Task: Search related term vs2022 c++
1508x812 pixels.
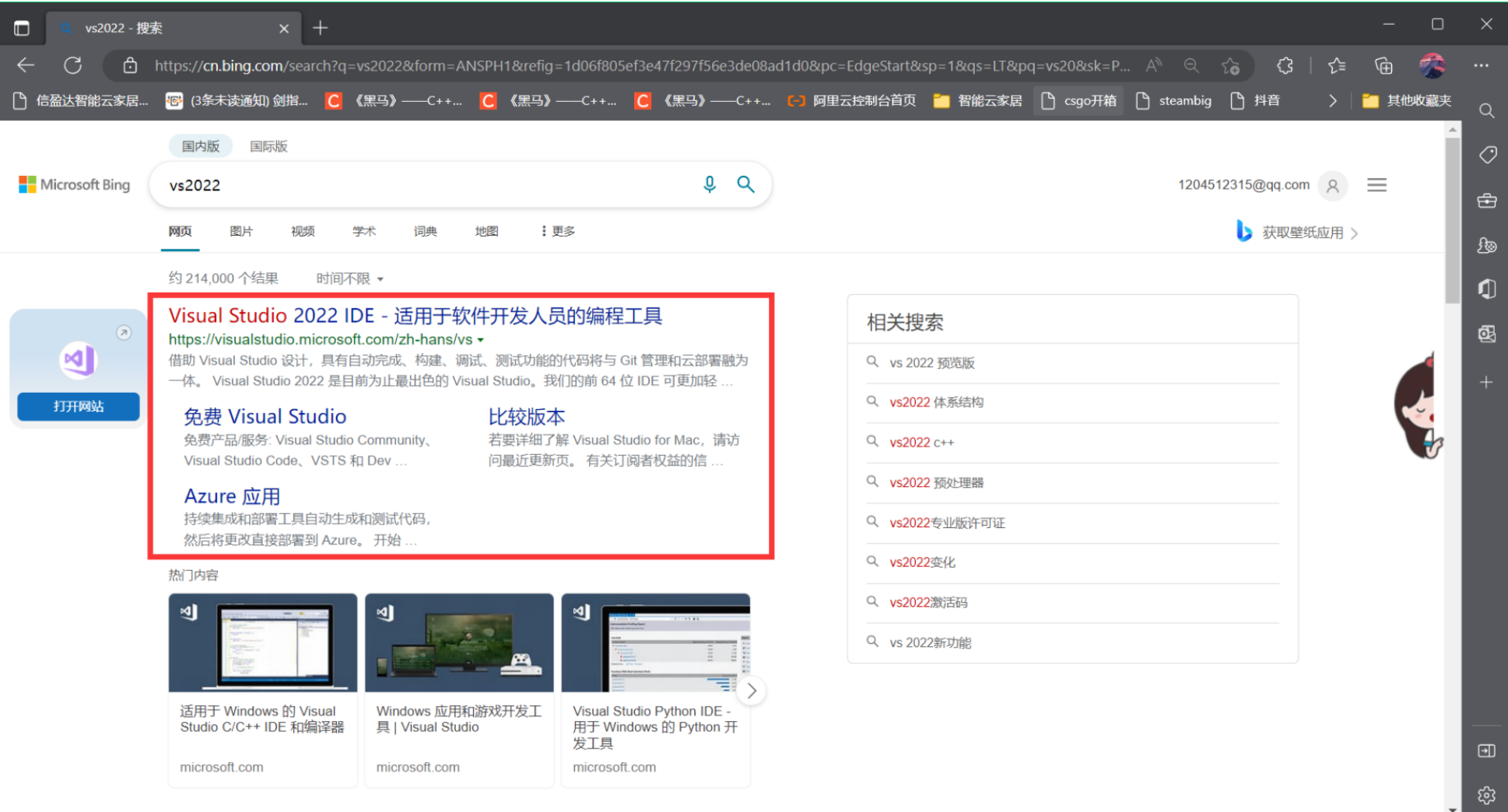Action: point(921,443)
